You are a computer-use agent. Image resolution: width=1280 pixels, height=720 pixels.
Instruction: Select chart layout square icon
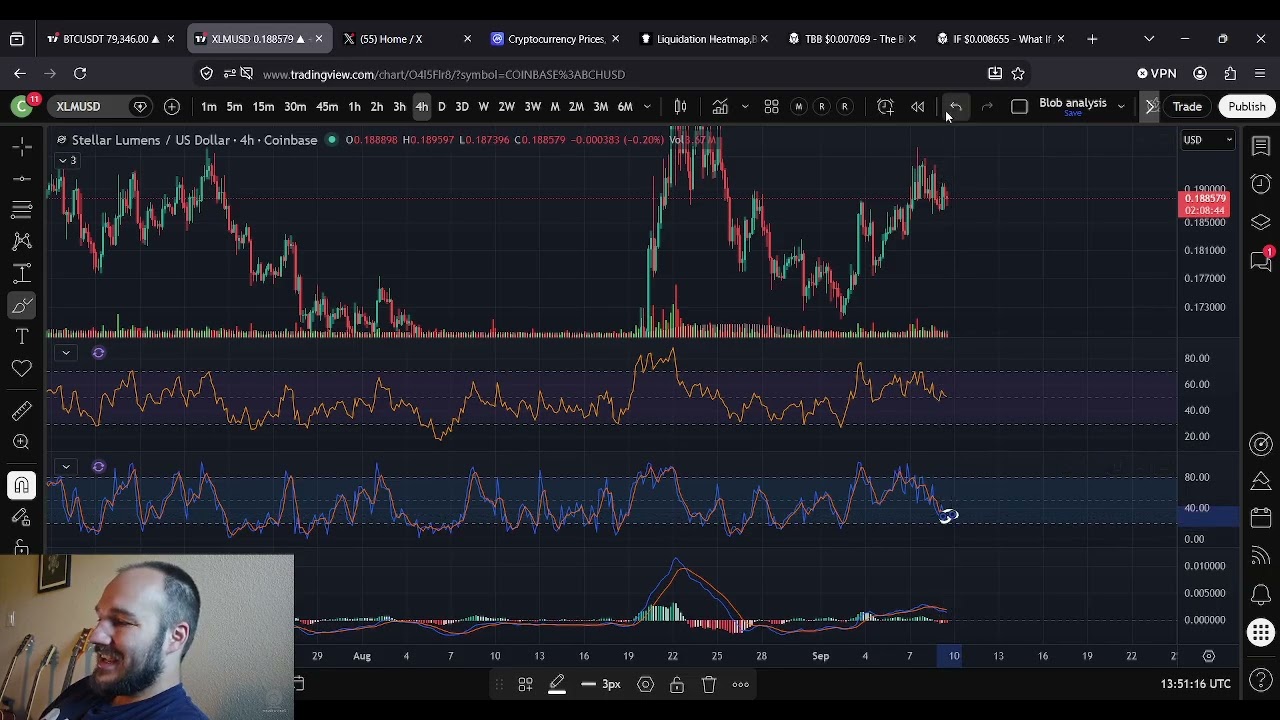click(x=1019, y=106)
